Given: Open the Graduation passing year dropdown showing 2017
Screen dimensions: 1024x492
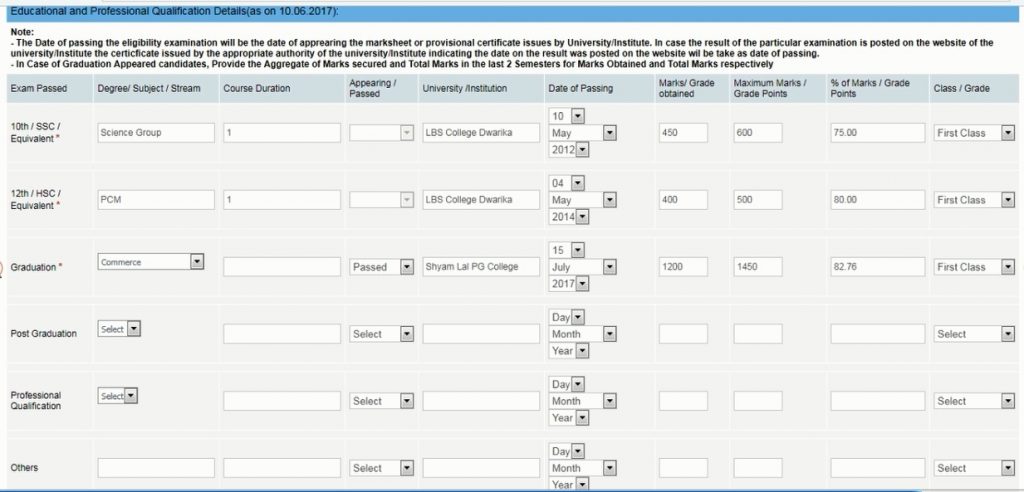Looking at the screenshot, I should tap(569, 284).
